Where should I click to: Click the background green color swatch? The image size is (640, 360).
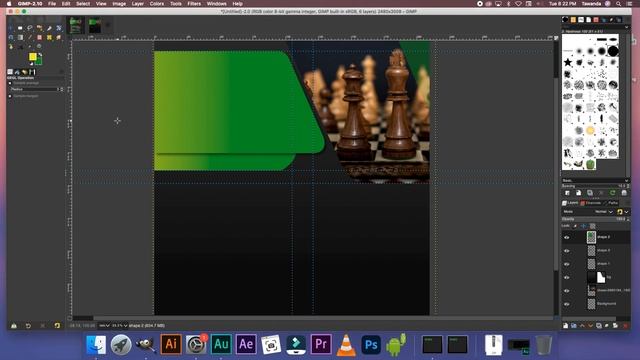(x=39, y=62)
